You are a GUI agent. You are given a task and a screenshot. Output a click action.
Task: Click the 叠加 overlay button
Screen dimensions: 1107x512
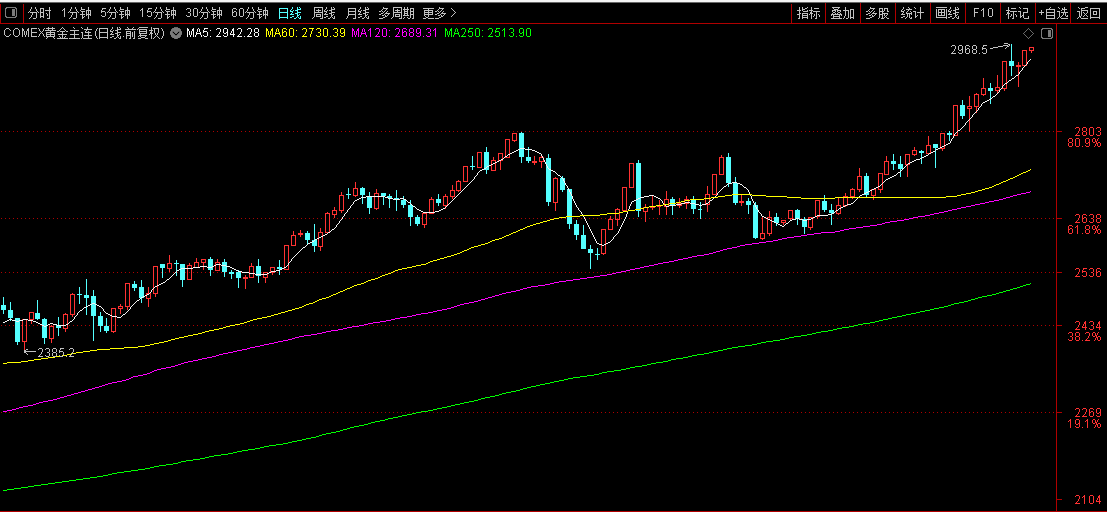pyautogui.click(x=843, y=13)
